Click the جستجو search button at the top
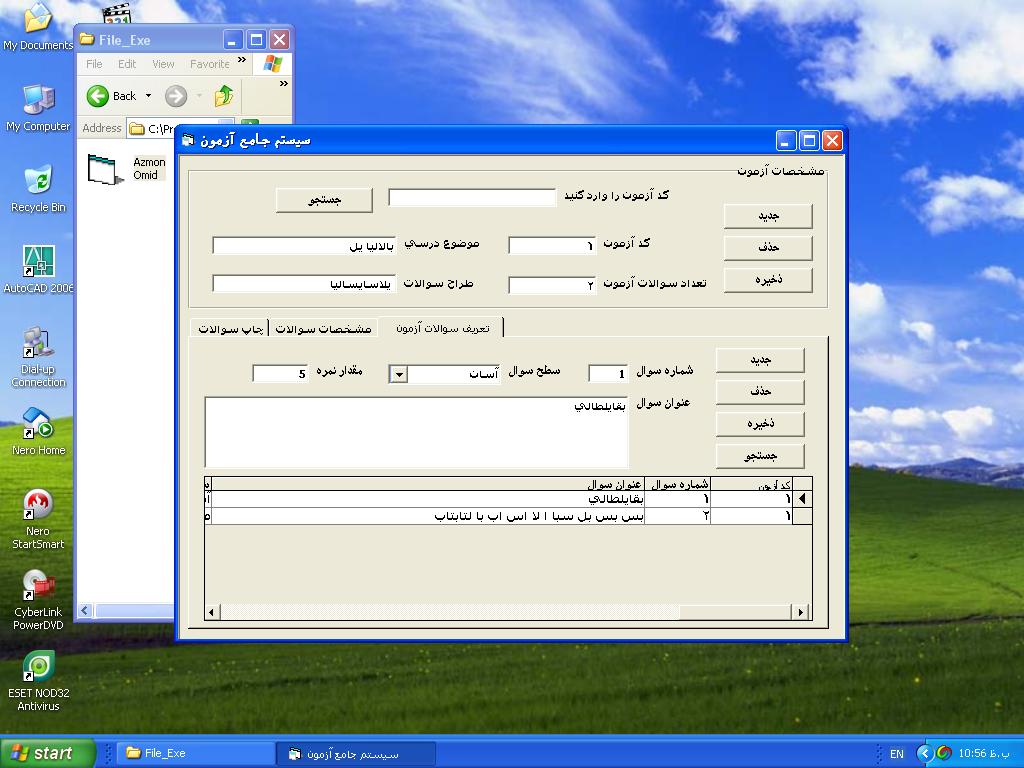This screenshot has width=1024, height=768. coord(323,199)
